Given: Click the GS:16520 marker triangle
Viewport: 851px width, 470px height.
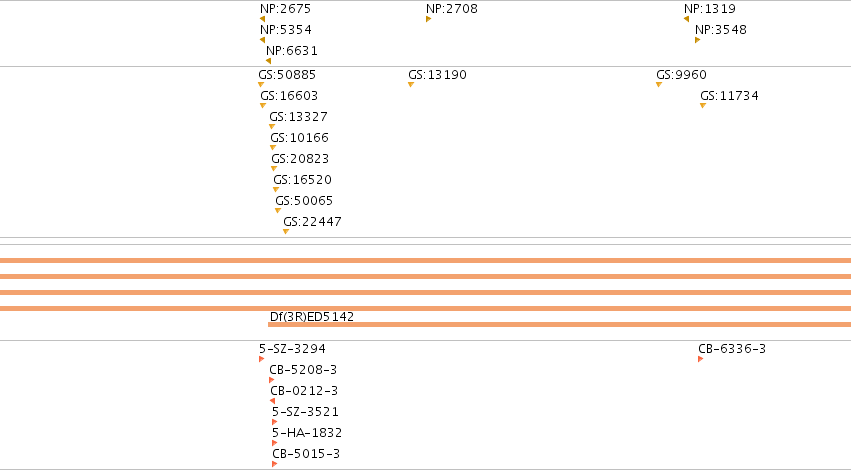Looking at the screenshot, I should [276, 190].
